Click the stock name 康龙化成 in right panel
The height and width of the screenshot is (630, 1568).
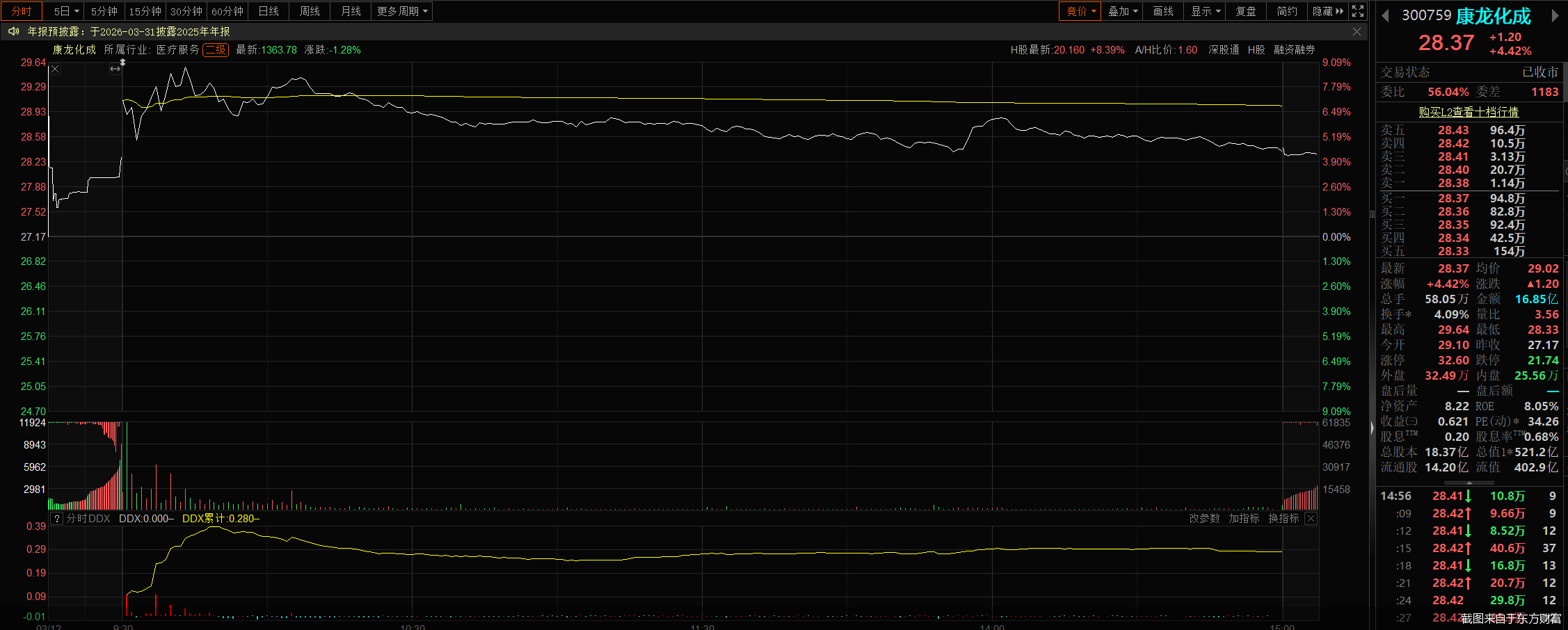(1494, 15)
